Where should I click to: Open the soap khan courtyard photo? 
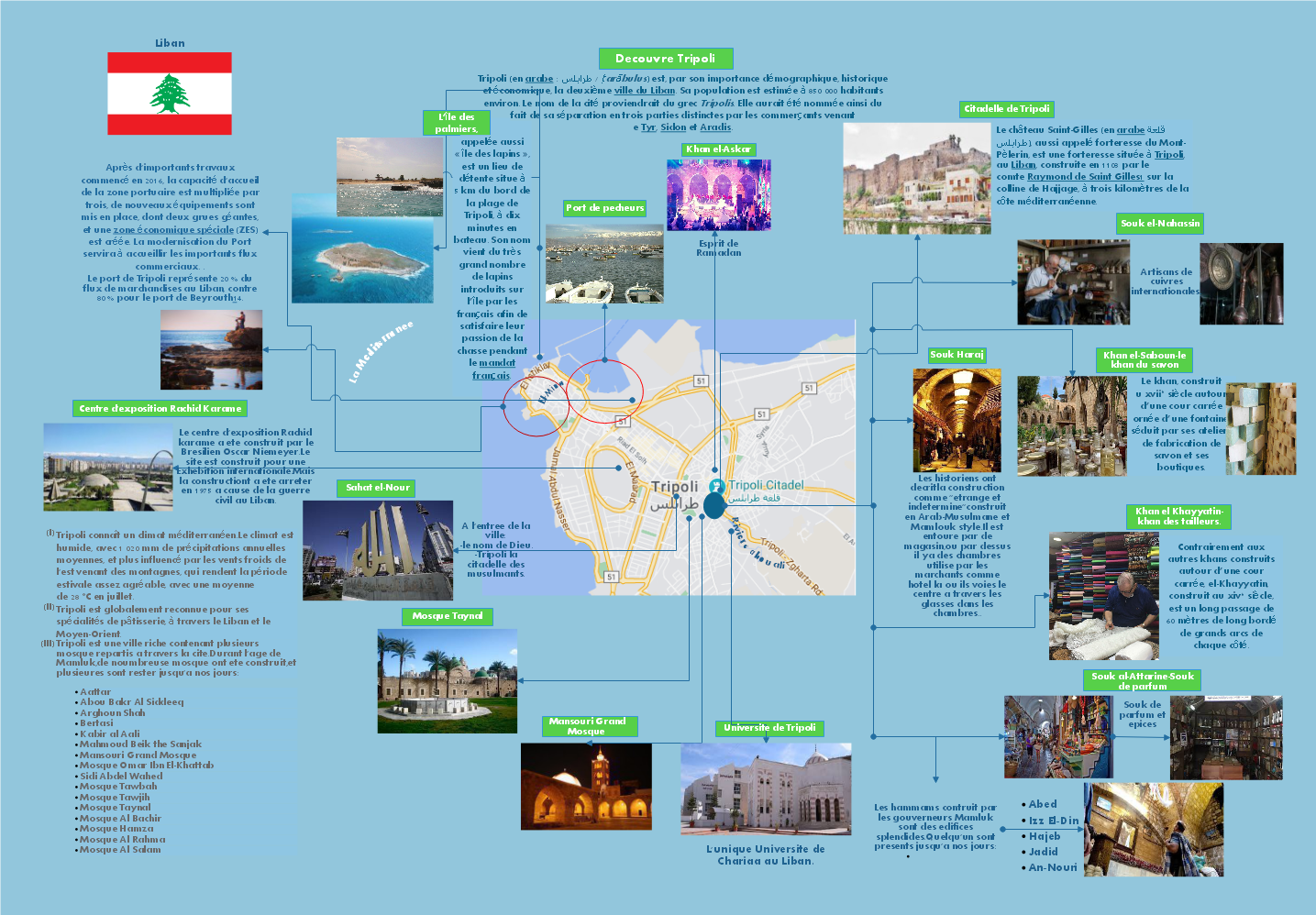1072,425
